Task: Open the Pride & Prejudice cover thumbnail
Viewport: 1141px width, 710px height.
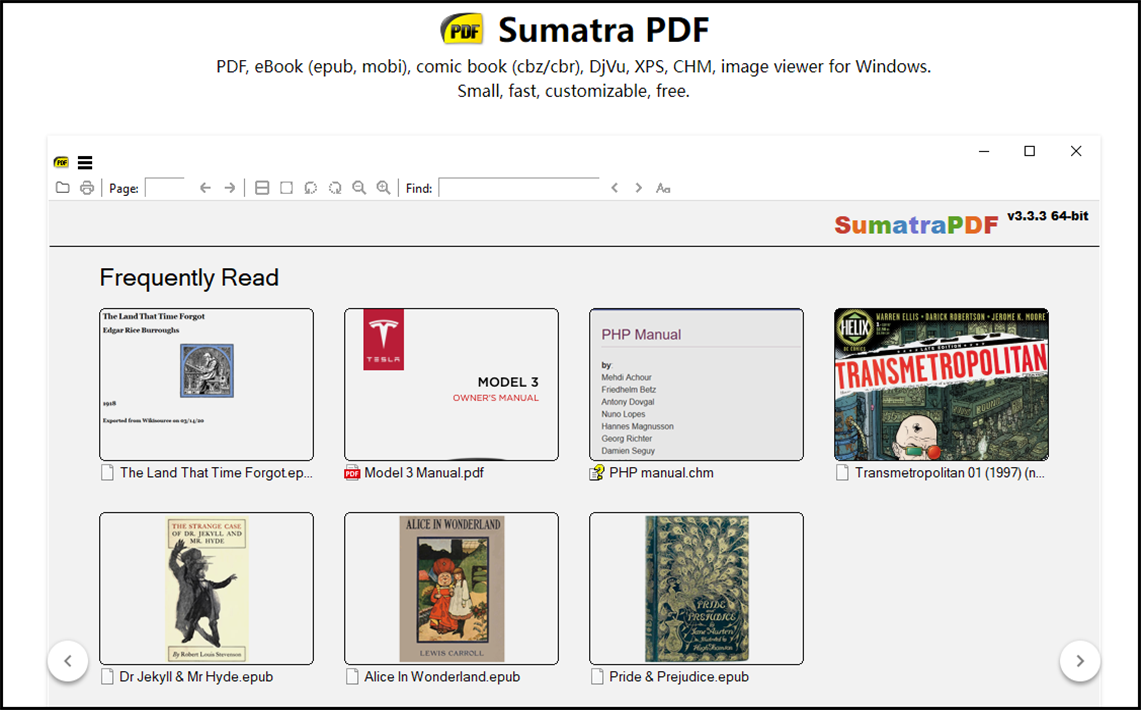Action: pyautogui.click(x=696, y=589)
